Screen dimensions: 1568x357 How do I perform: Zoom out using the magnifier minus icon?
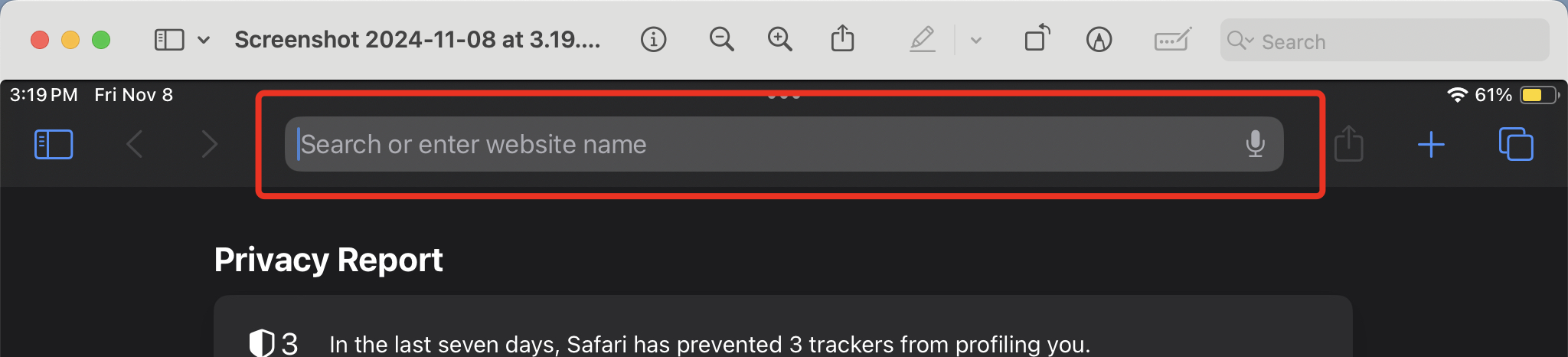(721, 39)
